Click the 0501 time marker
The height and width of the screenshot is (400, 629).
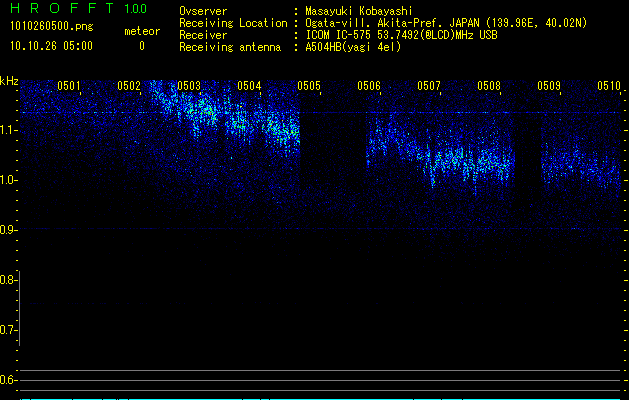point(69,86)
